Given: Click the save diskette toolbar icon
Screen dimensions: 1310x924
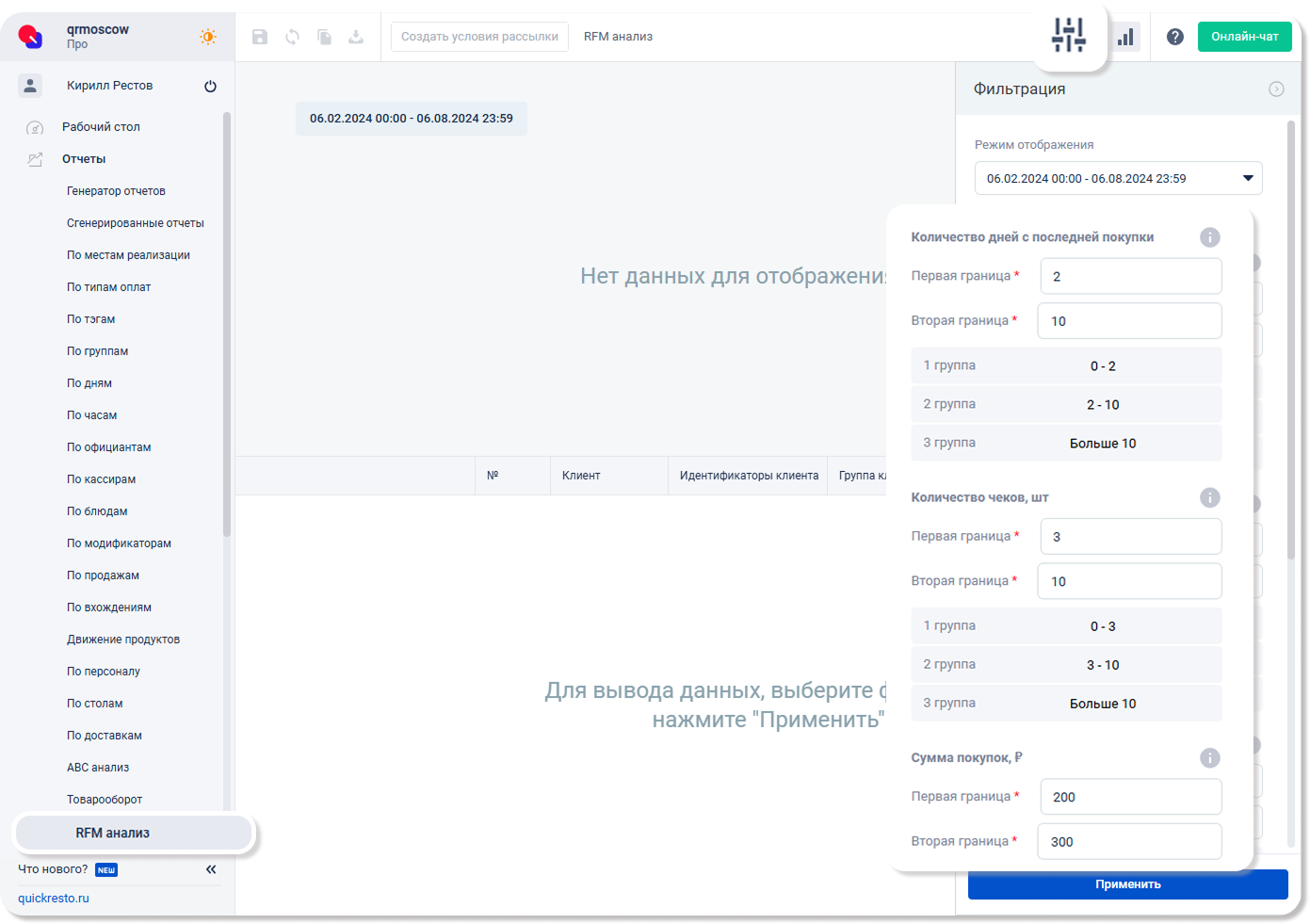Looking at the screenshot, I should click(x=260, y=37).
